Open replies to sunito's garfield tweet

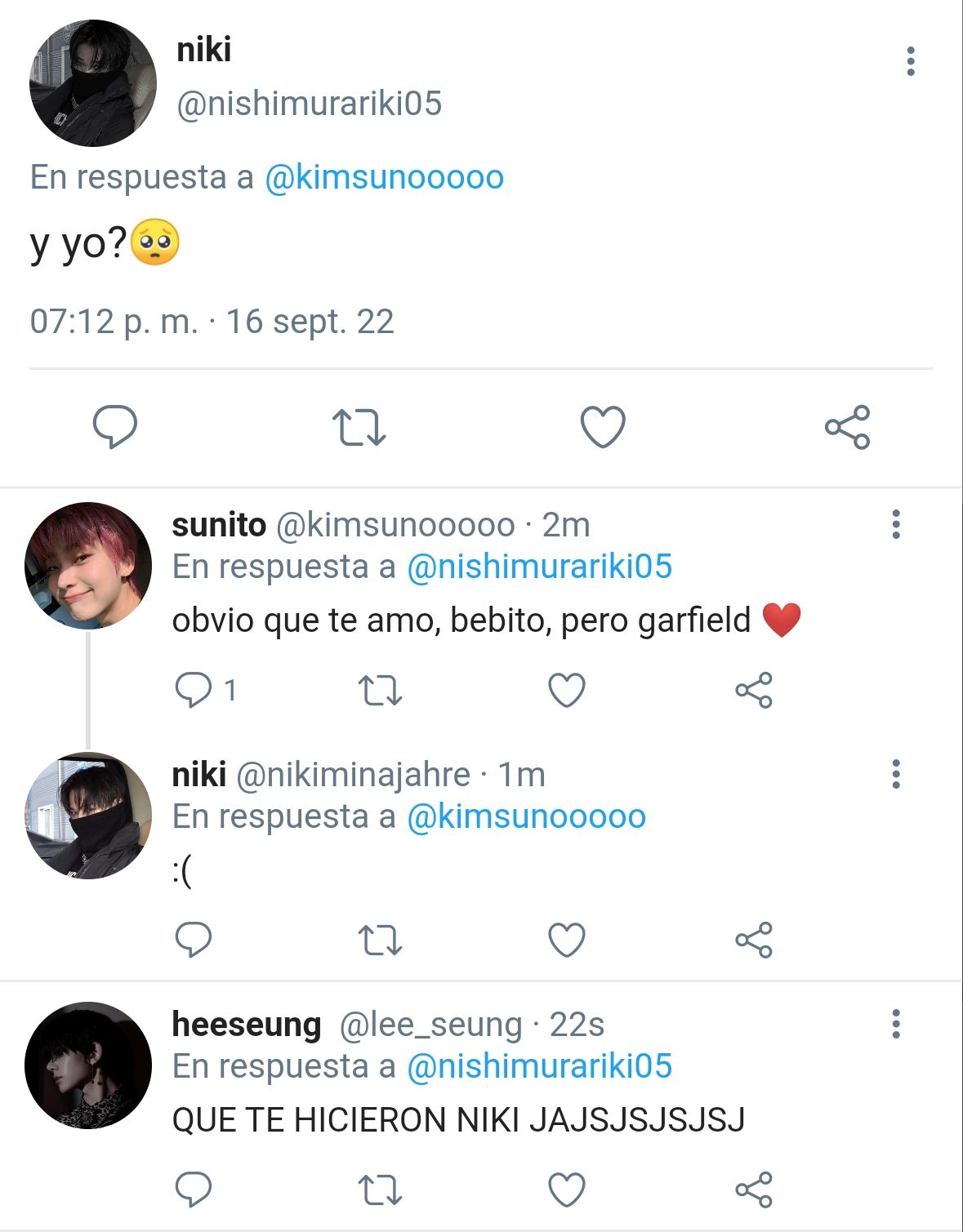(x=206, y=691)
